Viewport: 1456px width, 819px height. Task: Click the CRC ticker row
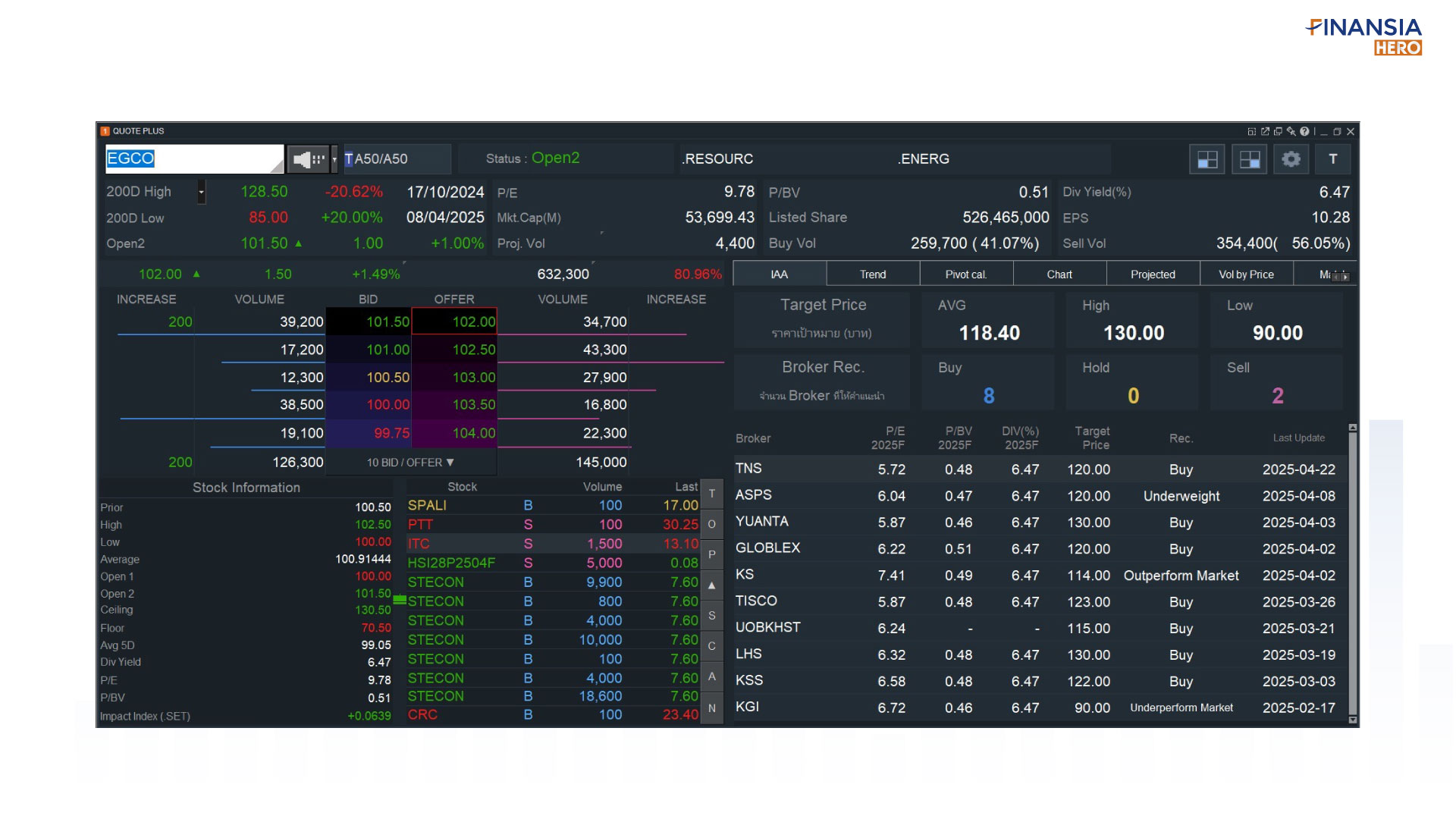click(x=553, y=714)
